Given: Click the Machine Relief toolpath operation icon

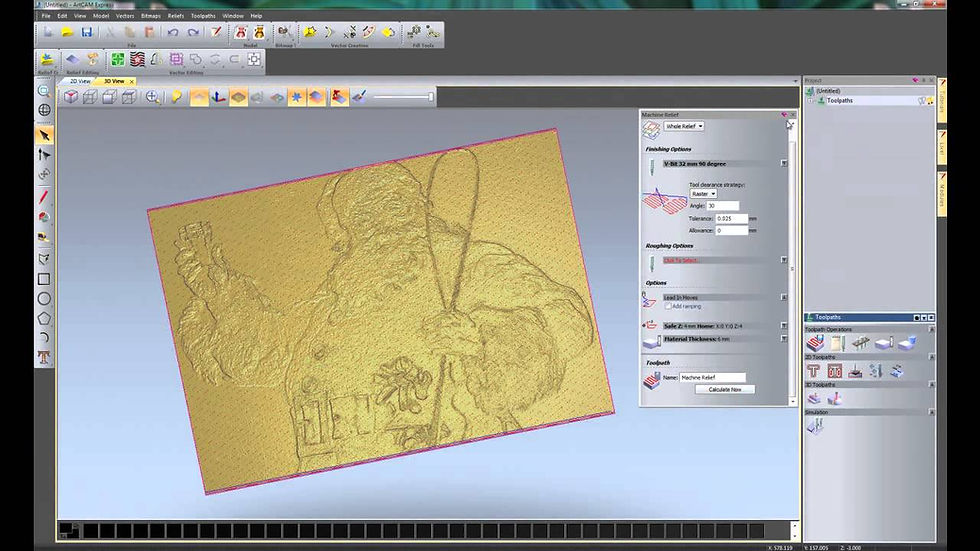Looking at the screenshot, I should 815,342.
